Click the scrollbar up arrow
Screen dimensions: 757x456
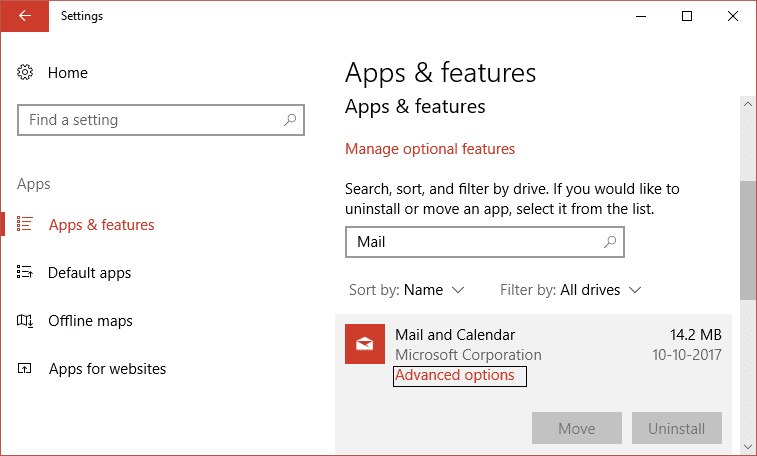[x=747, y=103]
